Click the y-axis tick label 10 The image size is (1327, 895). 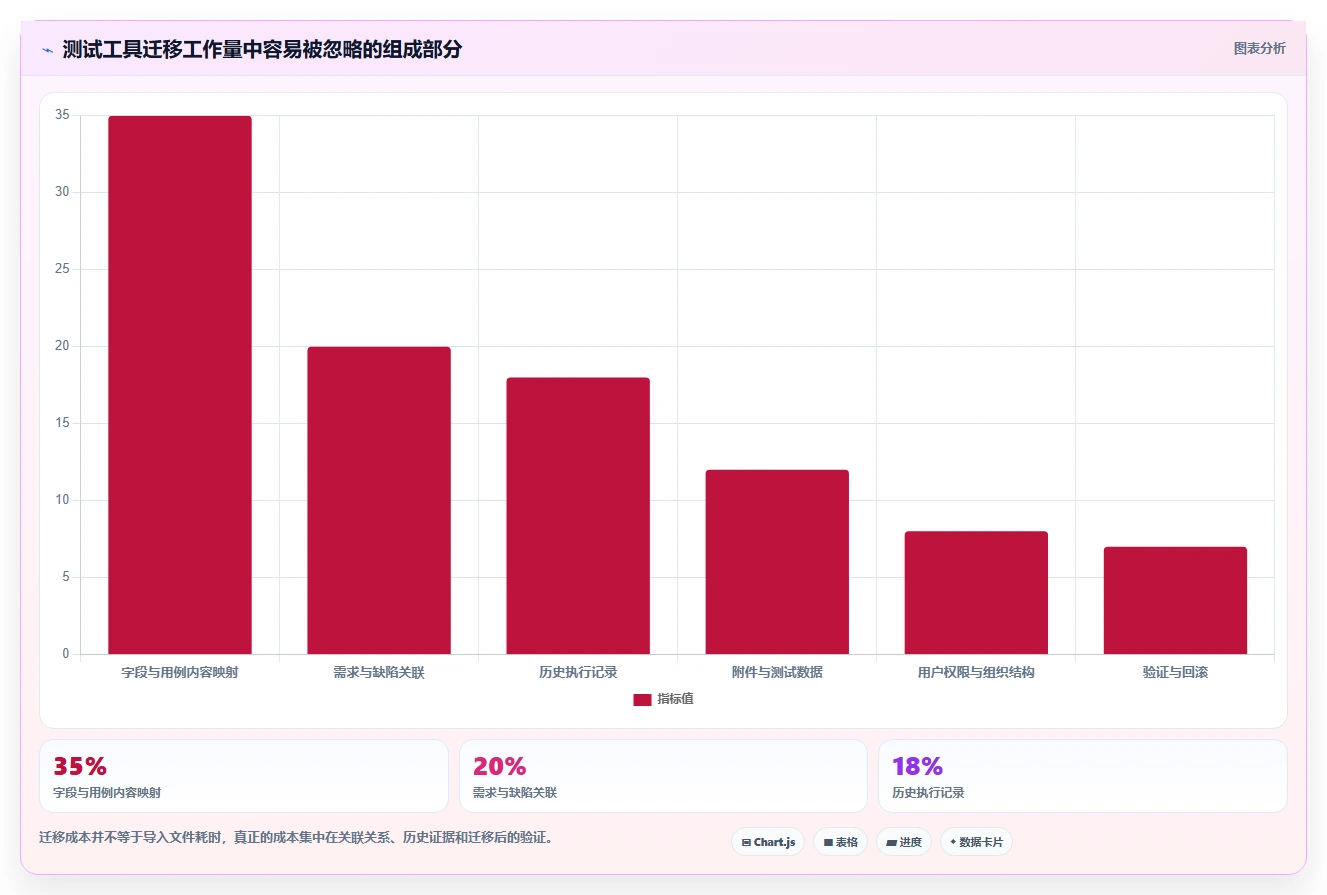tap(63, 500)
